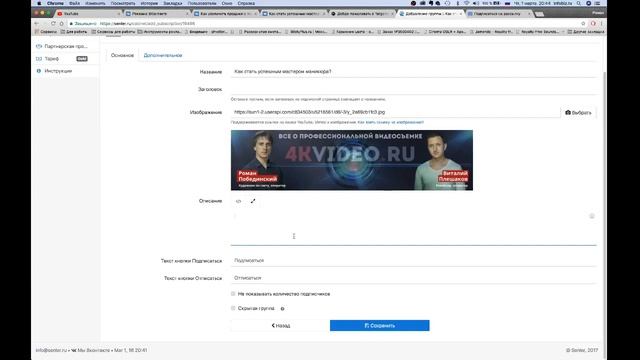Viewport: 640px width, 360px height.
Task: Click the Название input field
Action: click(x=413, y=71)
